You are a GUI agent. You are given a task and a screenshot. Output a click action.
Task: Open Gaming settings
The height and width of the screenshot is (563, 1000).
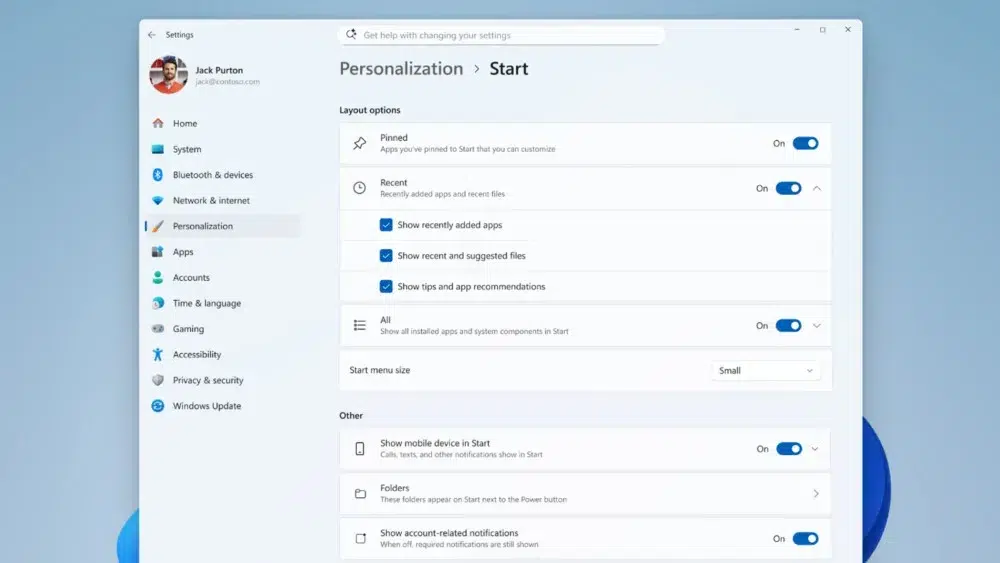[x=223, y=329]
